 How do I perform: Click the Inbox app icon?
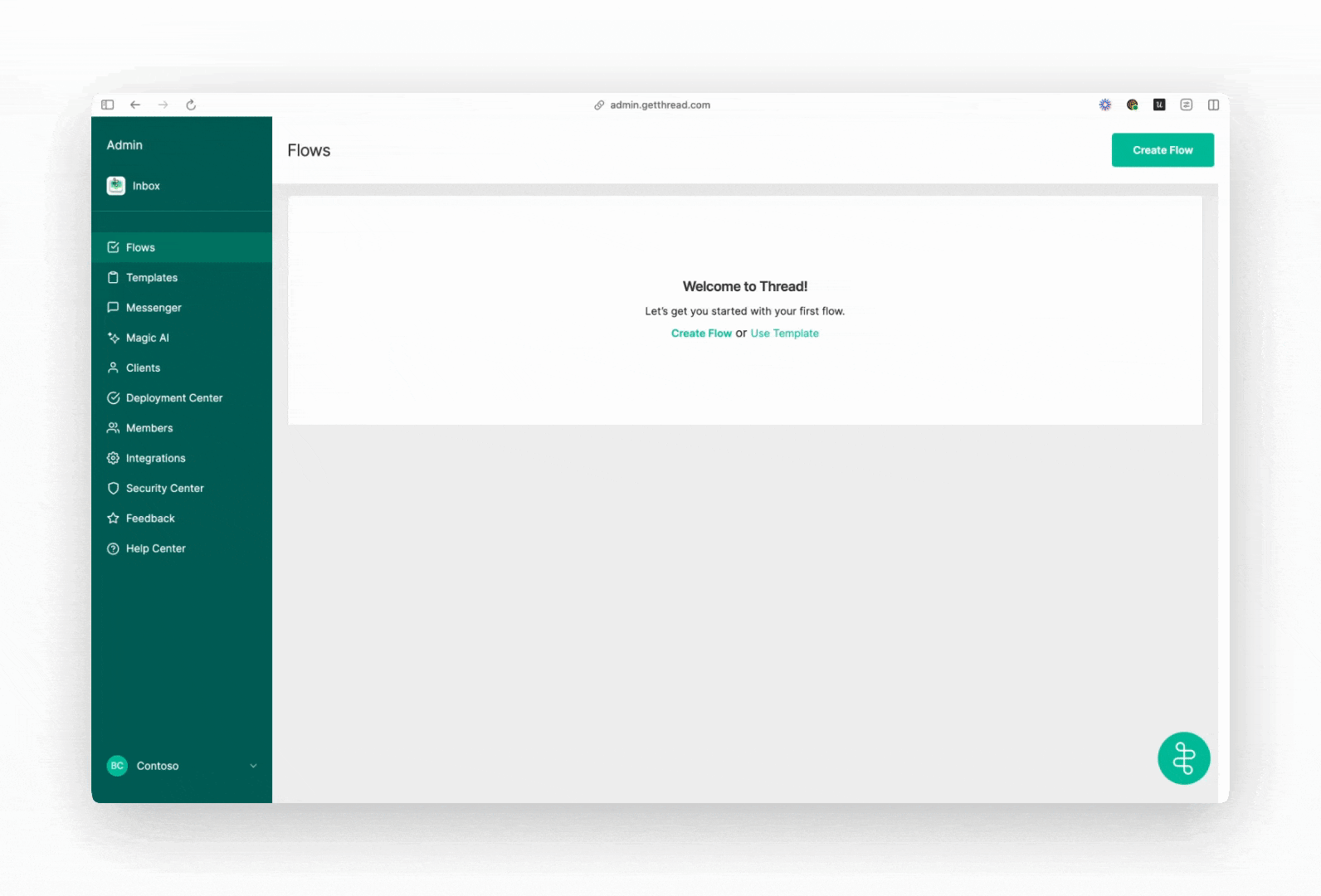coord(116,186)
